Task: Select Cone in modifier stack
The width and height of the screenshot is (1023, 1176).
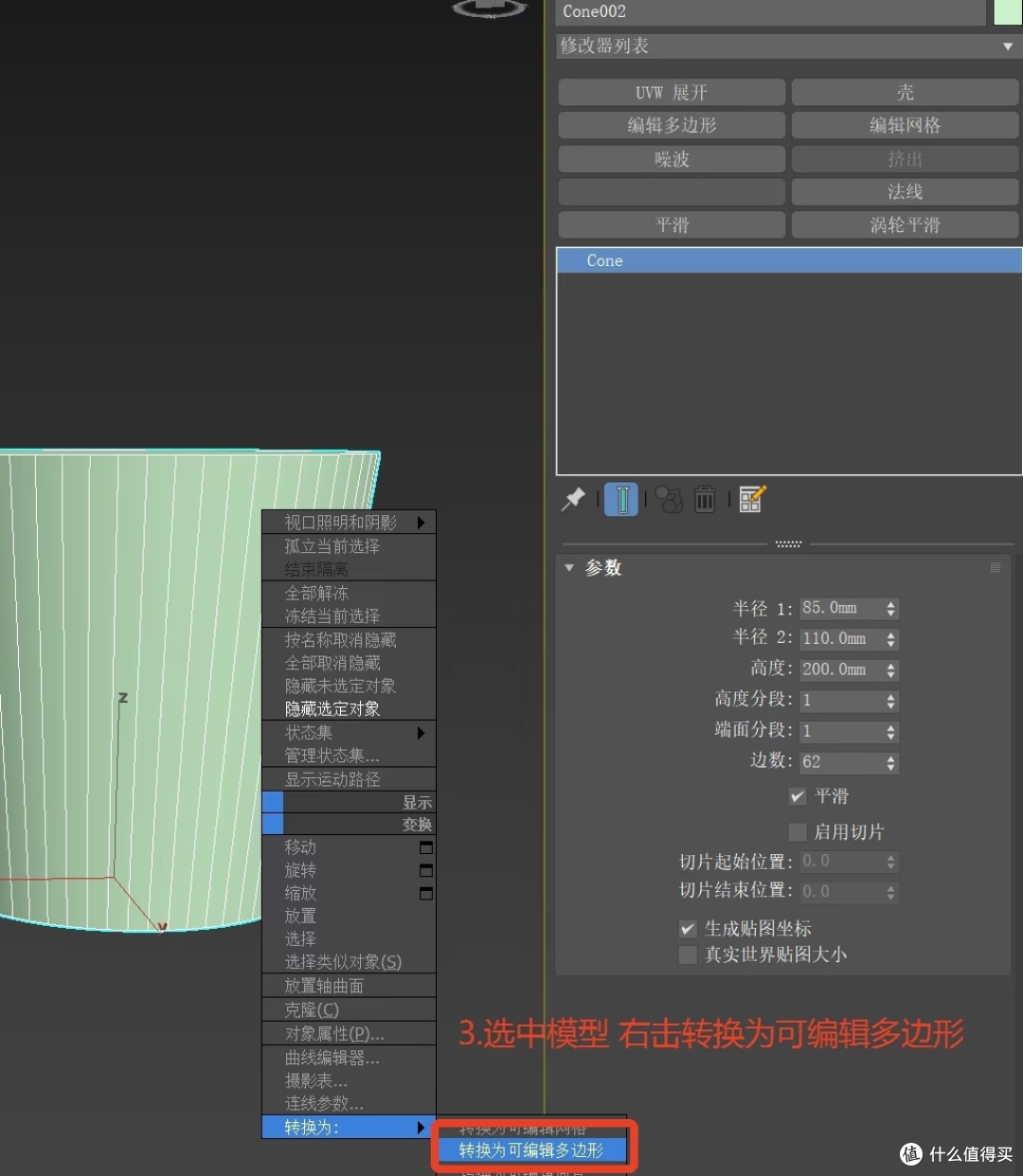Action: (x=789, y=260)
